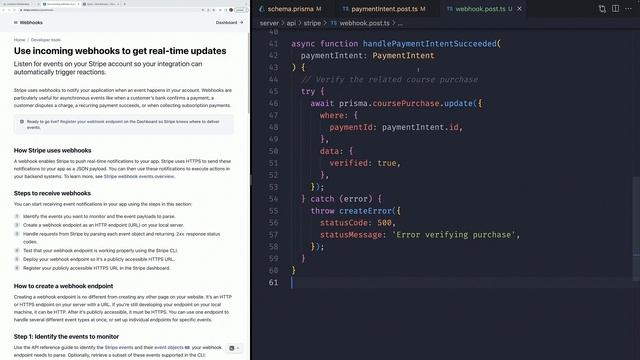Click 'Error verifying purchase' string

coord(454,235)
